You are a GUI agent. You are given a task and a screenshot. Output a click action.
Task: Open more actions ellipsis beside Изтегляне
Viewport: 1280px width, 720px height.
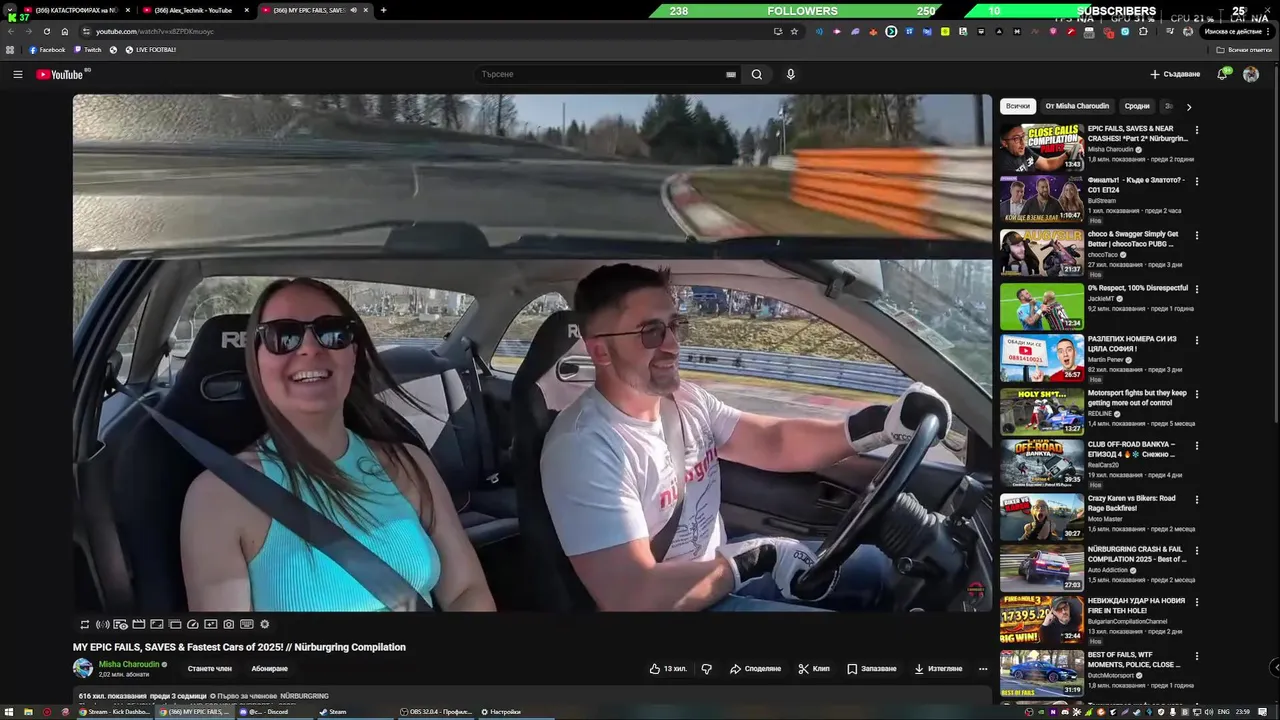tap(983, 668)
